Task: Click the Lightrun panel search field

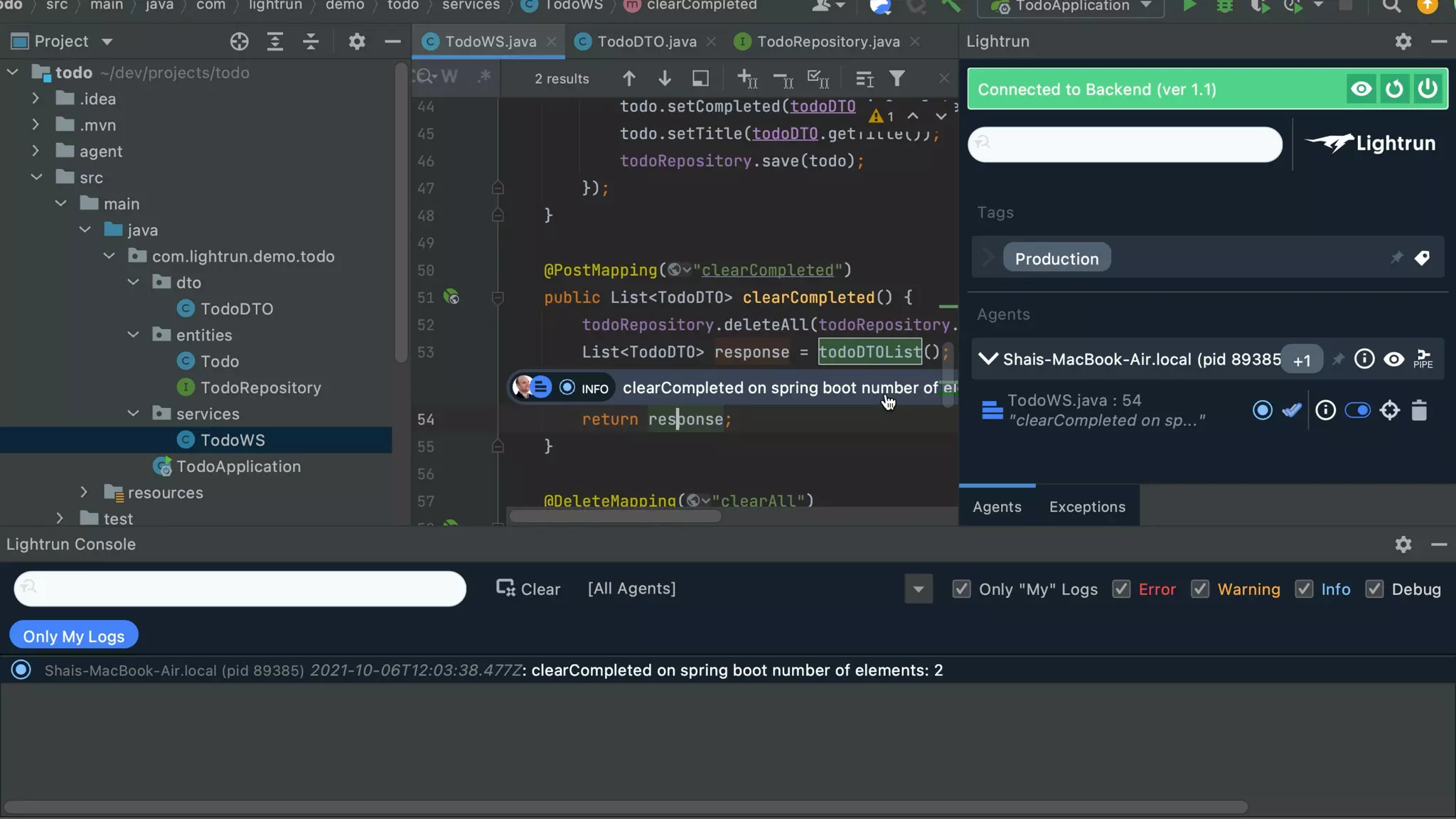Action: 1125,144
